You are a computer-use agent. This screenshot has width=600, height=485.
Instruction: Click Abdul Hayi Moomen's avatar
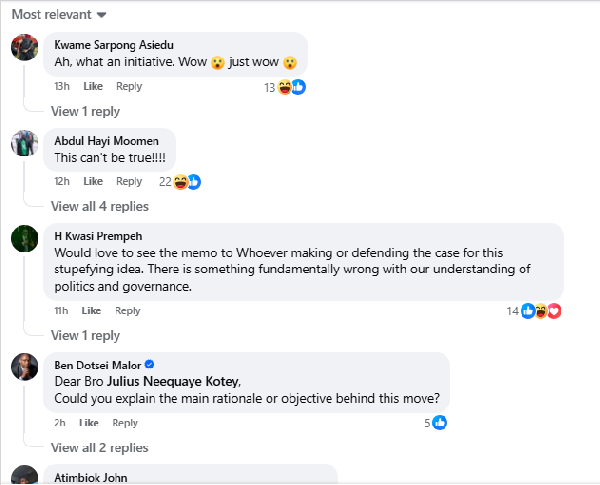pyautogui.click(x=24, y=142)
